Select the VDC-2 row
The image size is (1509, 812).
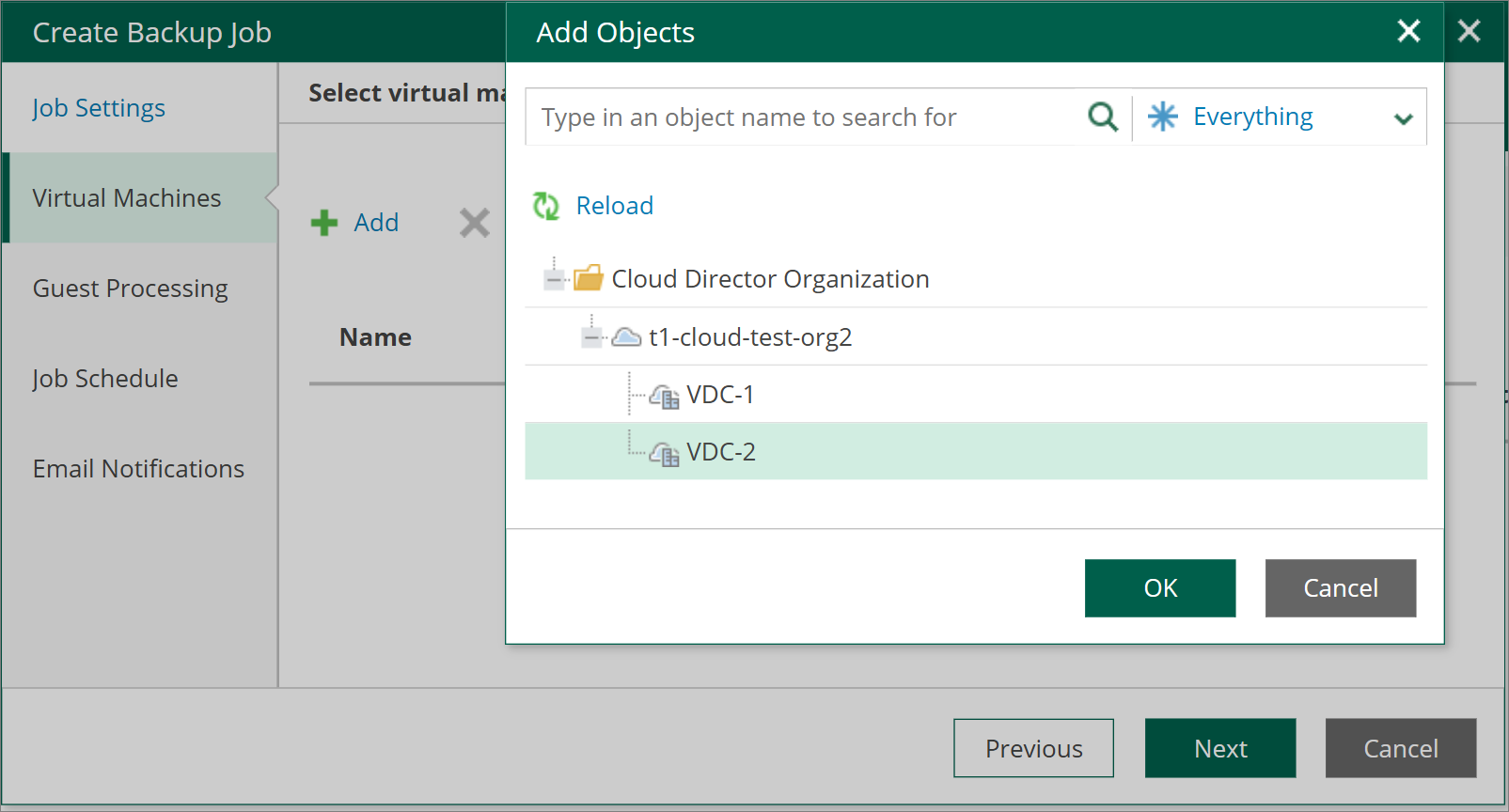point(976,451)
